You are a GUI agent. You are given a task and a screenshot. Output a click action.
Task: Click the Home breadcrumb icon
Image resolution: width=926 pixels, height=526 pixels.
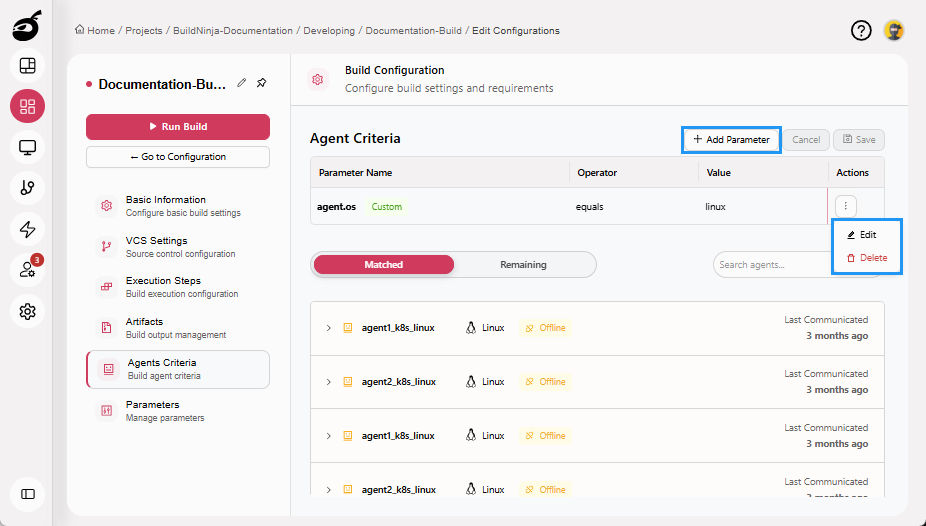pyautogui.click(x=80, y=30)
